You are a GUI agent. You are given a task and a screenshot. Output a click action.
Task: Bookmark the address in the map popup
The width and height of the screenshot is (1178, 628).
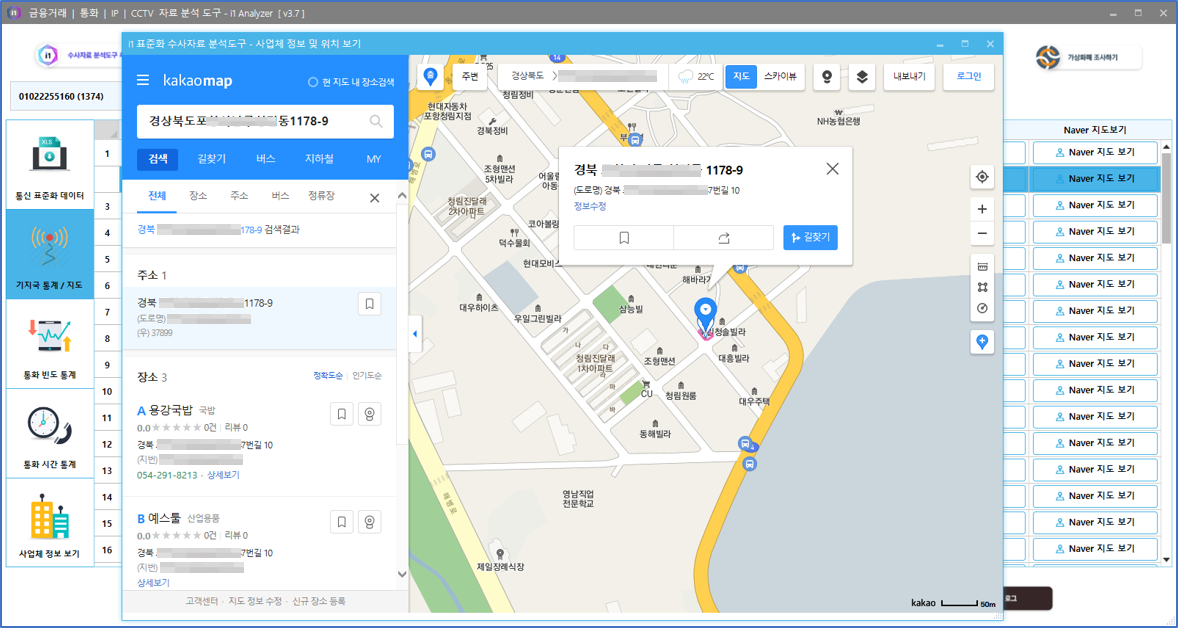coord(624,237)
